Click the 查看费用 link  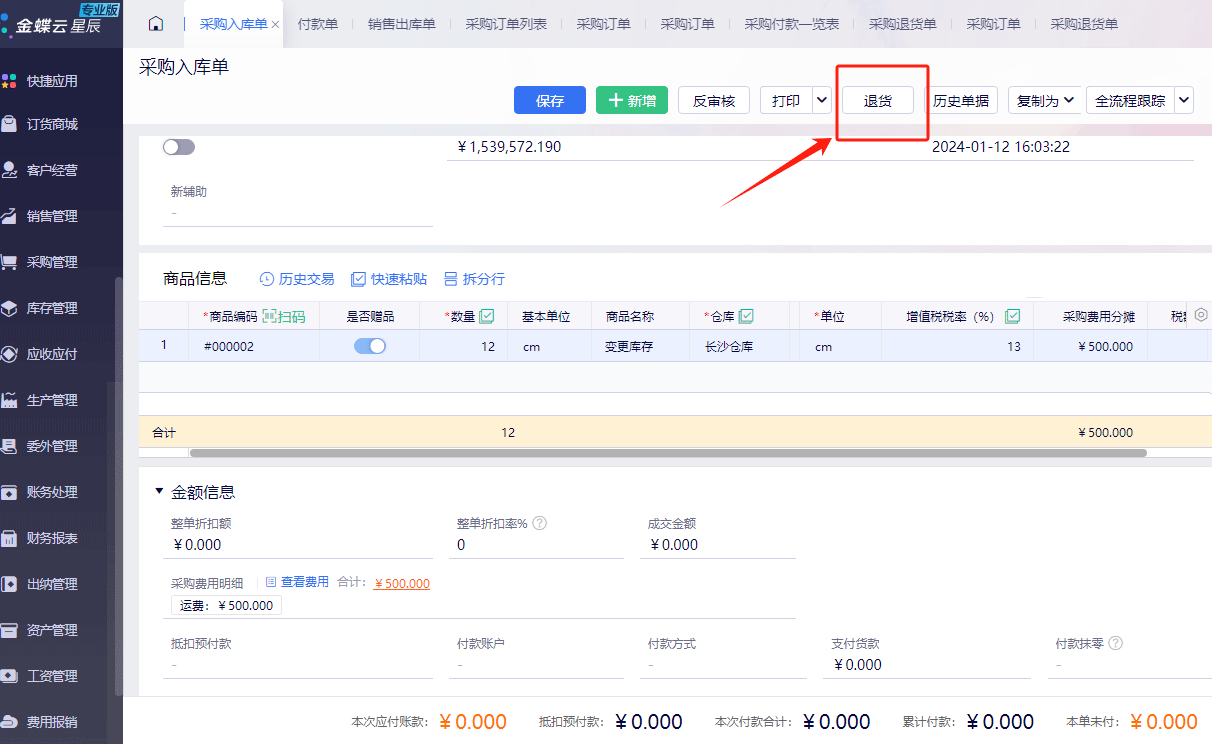tap(305, 582)
